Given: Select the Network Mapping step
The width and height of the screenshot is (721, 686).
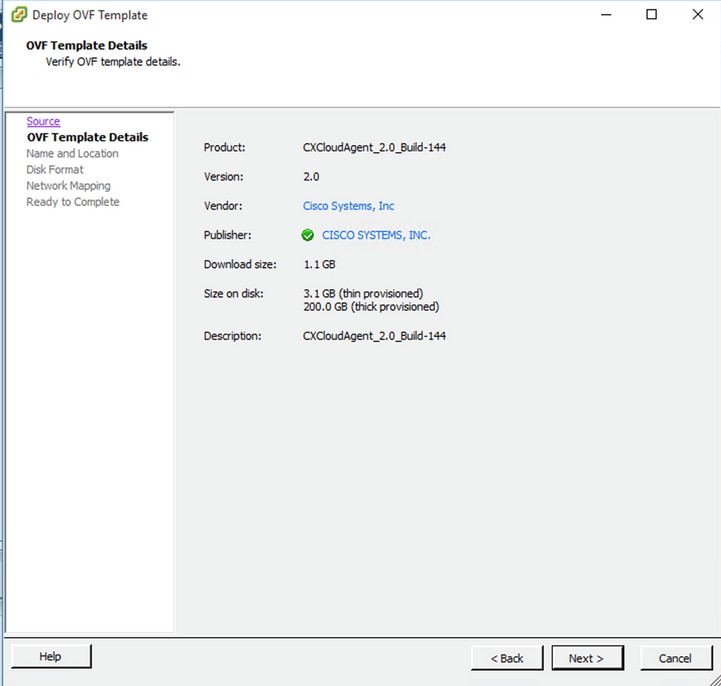Looking at the screenshot, I should pyautogui.click(x=69, y=186).
